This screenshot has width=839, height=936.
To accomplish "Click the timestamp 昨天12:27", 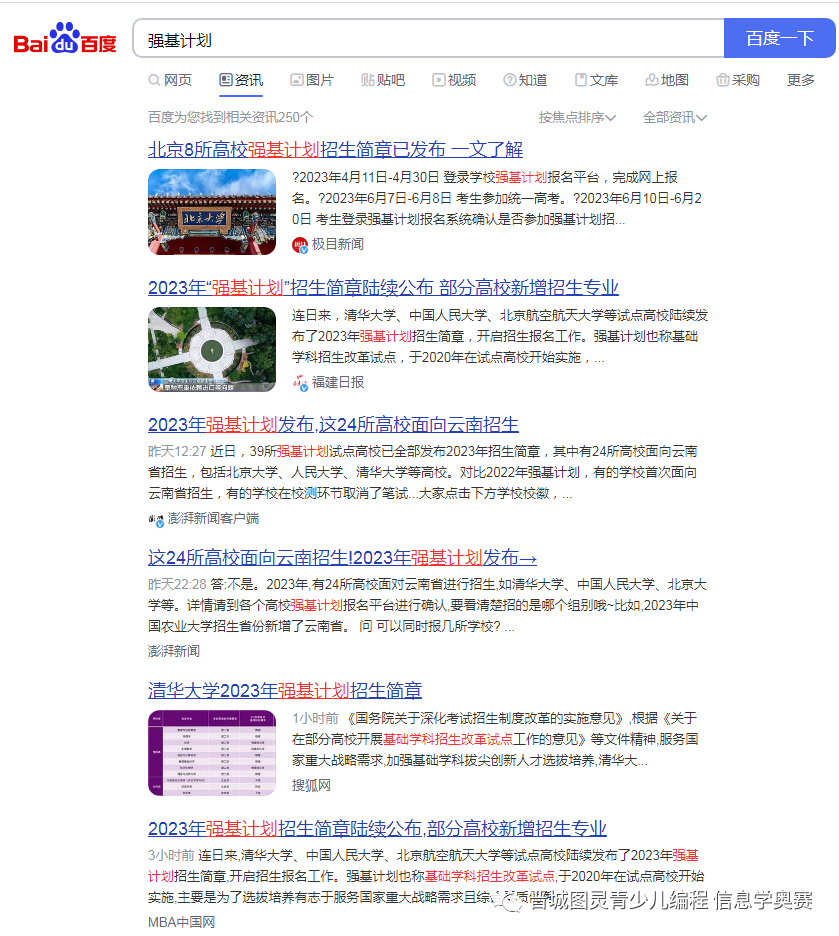I will click(177, 451).
